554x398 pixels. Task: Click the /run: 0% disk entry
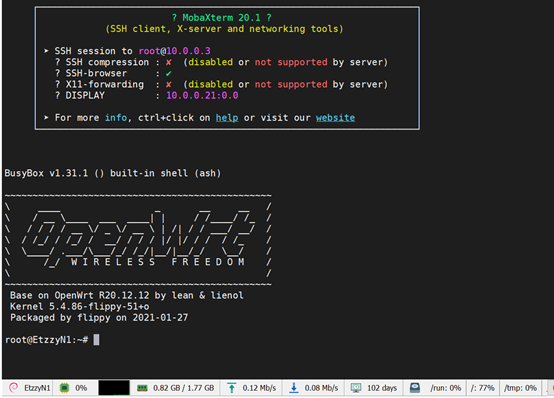[x=446, y=388]
